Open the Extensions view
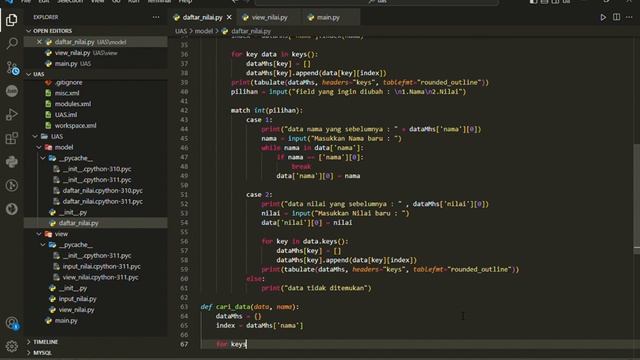This screenshot has width=640, height=360. pos(11,138)
